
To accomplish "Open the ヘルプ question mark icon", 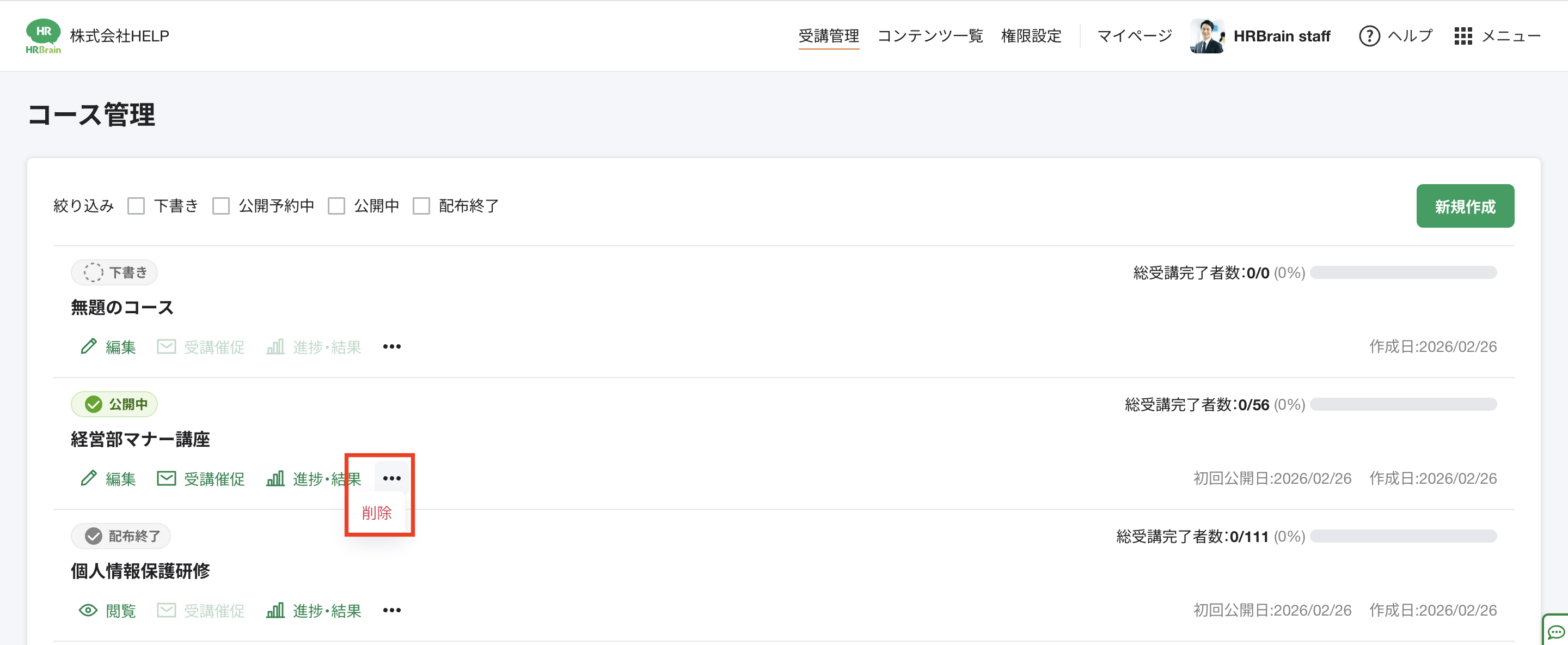I will point(1369,36).
